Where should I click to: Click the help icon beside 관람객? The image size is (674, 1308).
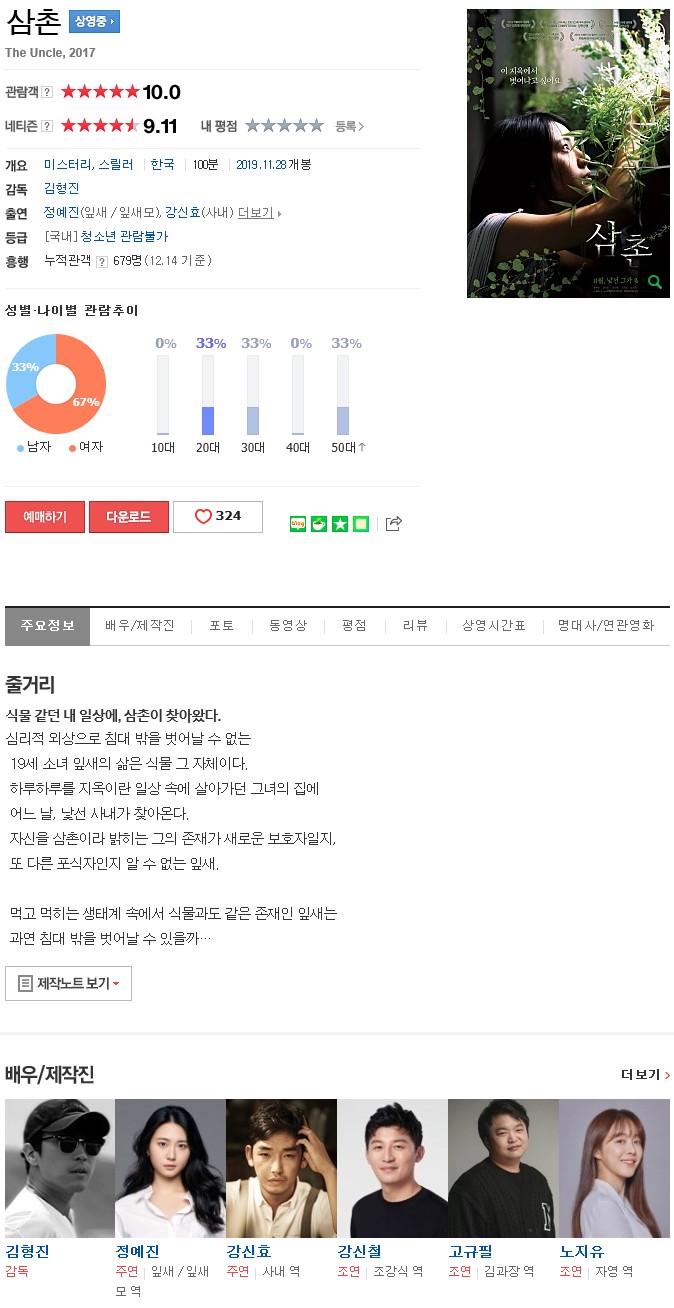click(x=47, y=92)
